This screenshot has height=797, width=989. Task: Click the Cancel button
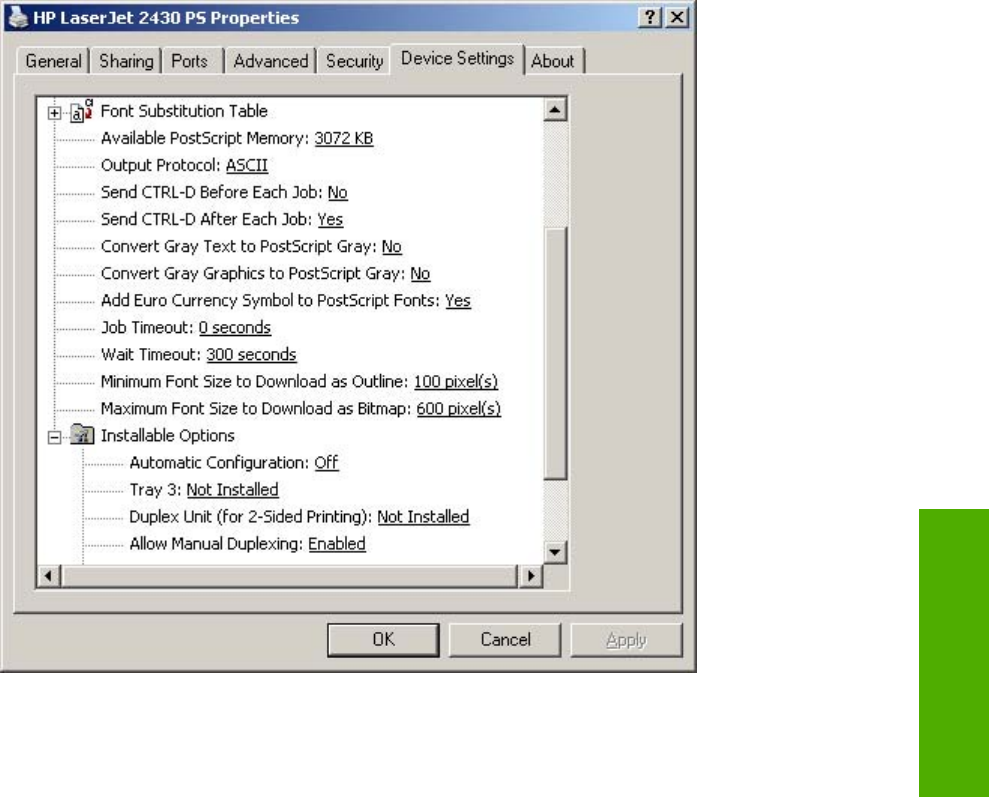click(x=505, y=640)
